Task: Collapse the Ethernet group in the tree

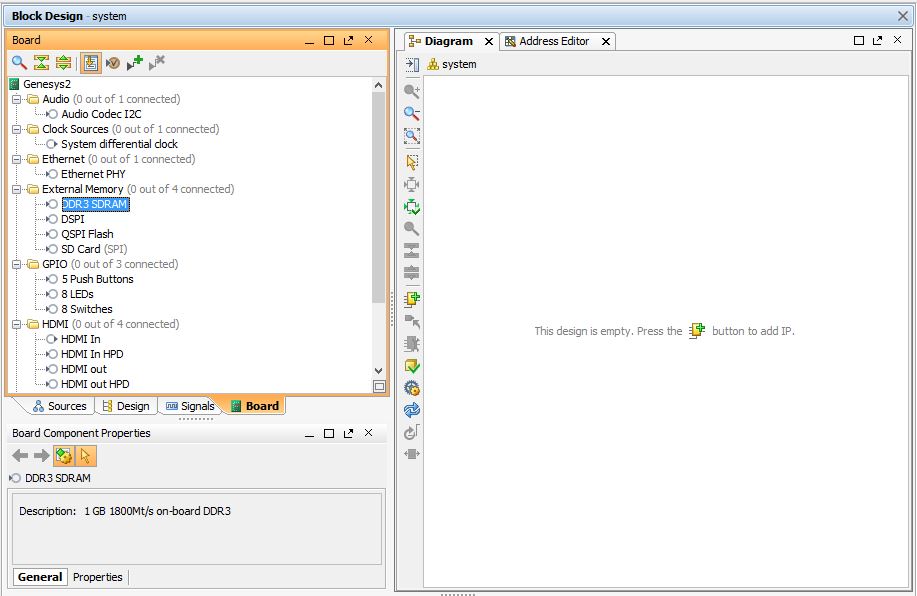Action: point(16,159)
